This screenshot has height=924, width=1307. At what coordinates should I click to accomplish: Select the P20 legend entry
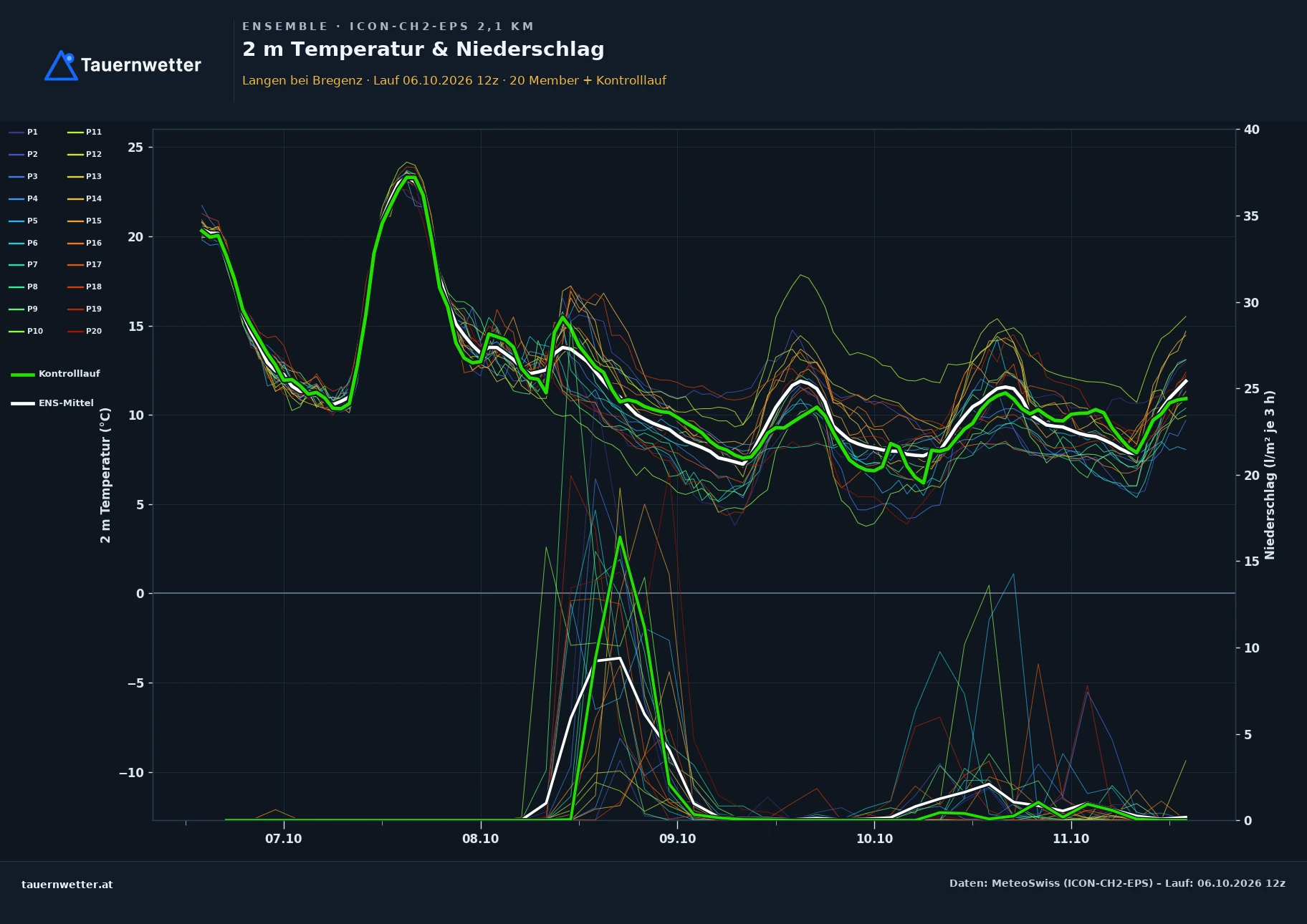point(85,331)
